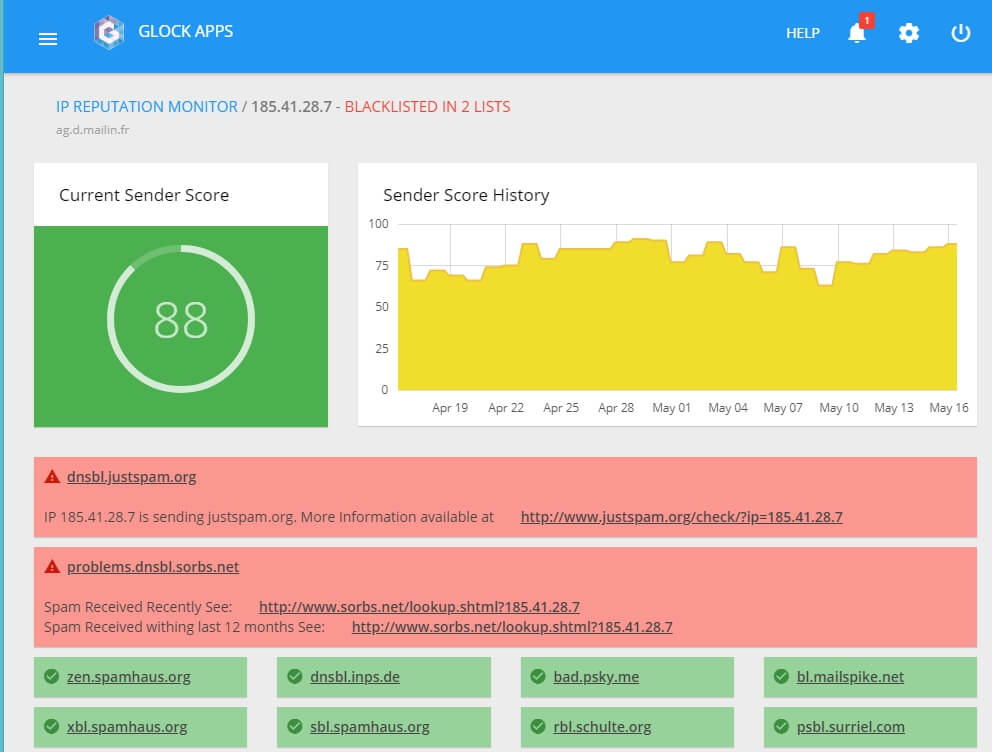Click the 'Sender Score History' heading
The width and height of the screenshot is (992, 752).
[x=466, y=195]
